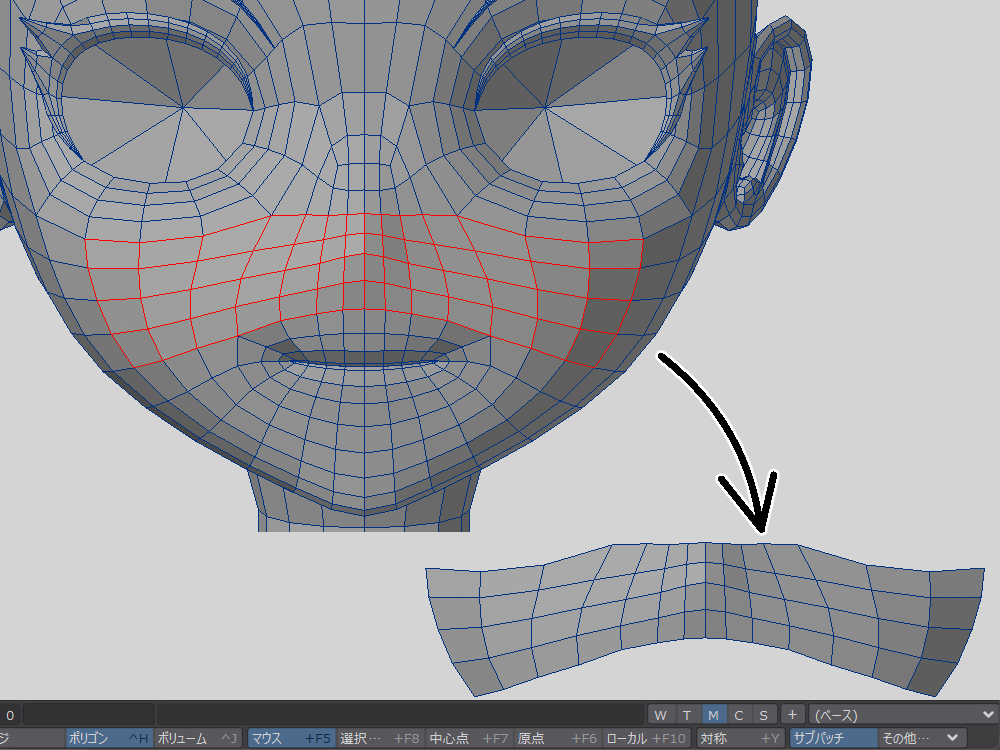Select ローカル action center option

(646, 739)
